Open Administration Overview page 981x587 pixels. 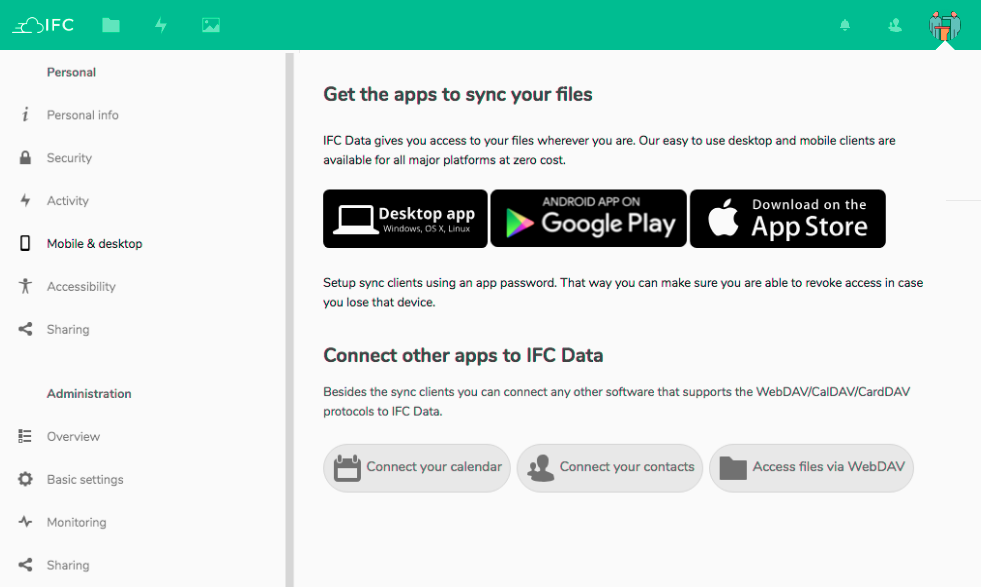pos(73,437)
